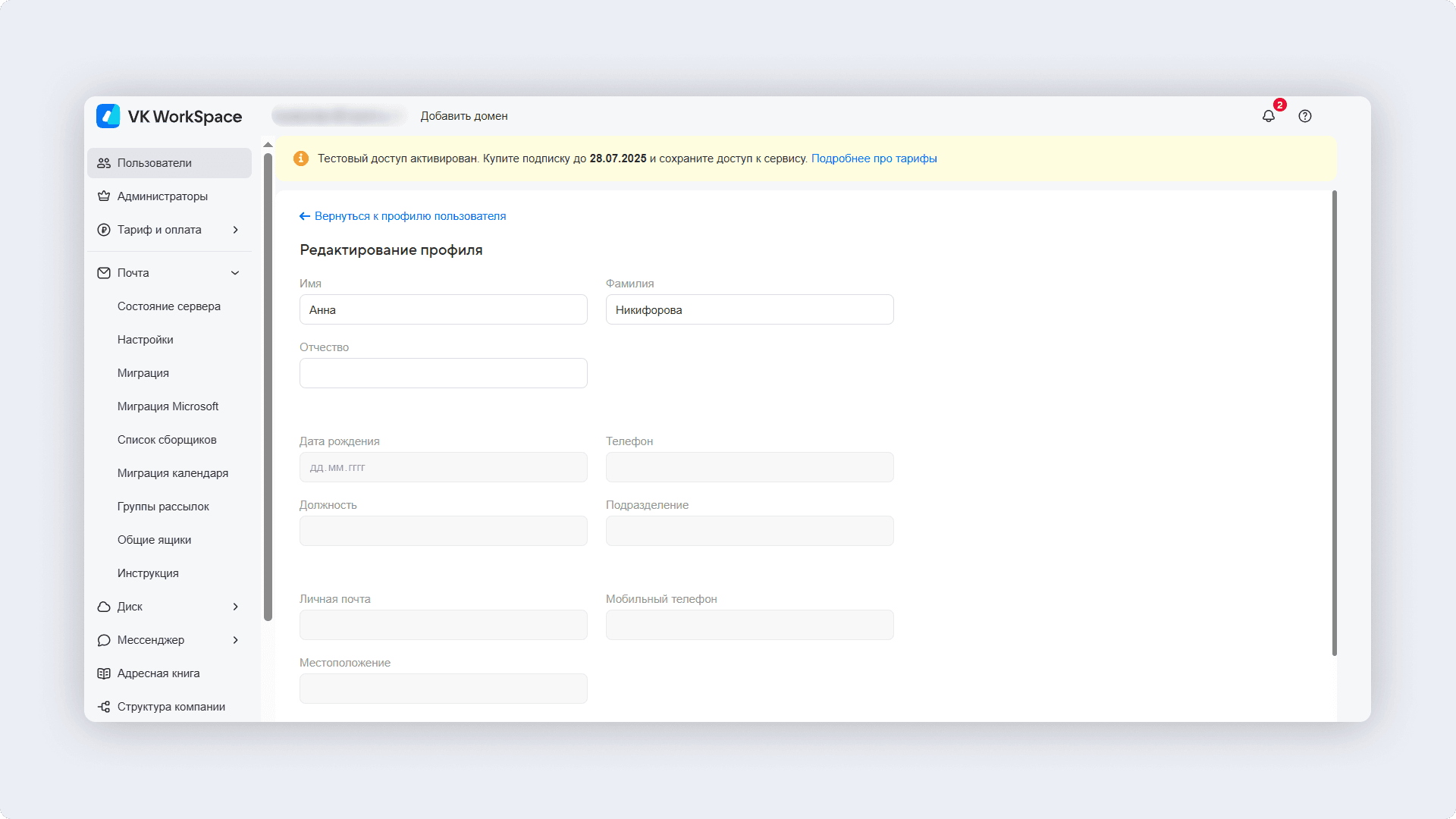Select Группы рассылок in sidebar
Image resolution: width=1456 pixels, height=819 pixels.
coord(163,507)
